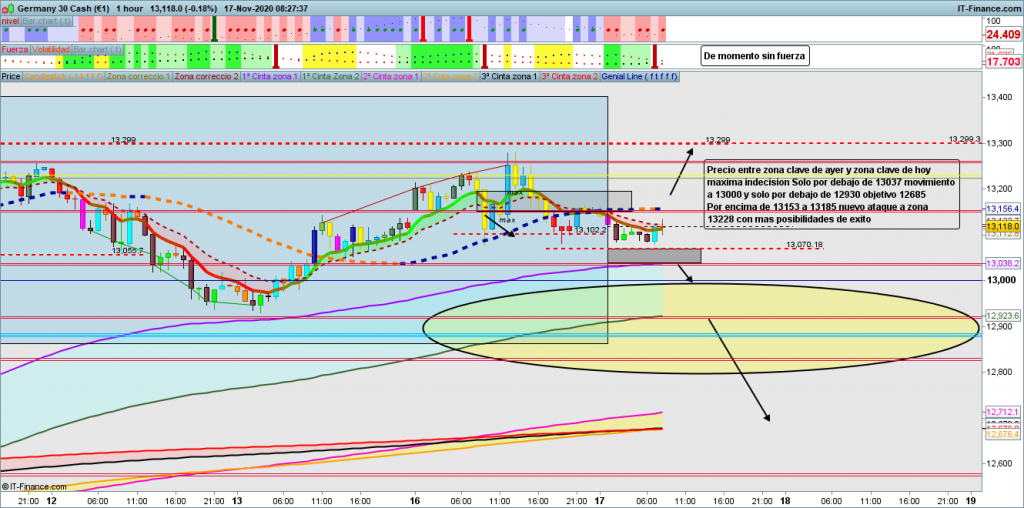Click the 'De momento sin fuerza' text note

click(755, 56)
